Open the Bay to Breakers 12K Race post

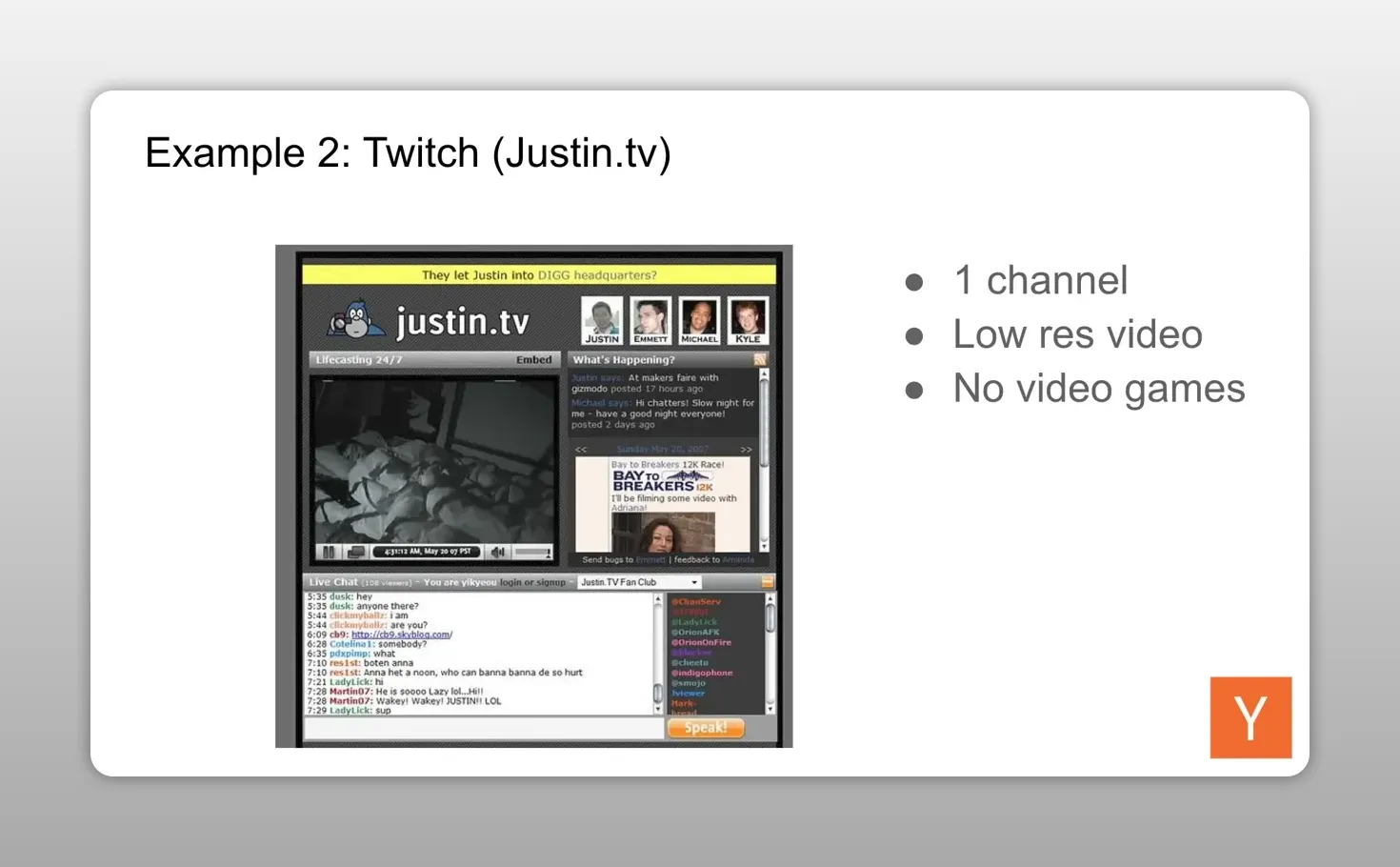point(668,465)
